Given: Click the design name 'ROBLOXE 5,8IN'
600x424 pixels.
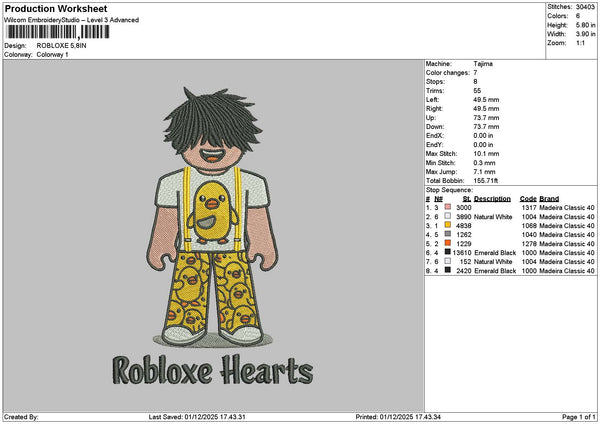Looking at the screenshot, I should click(x=61, y=46).
